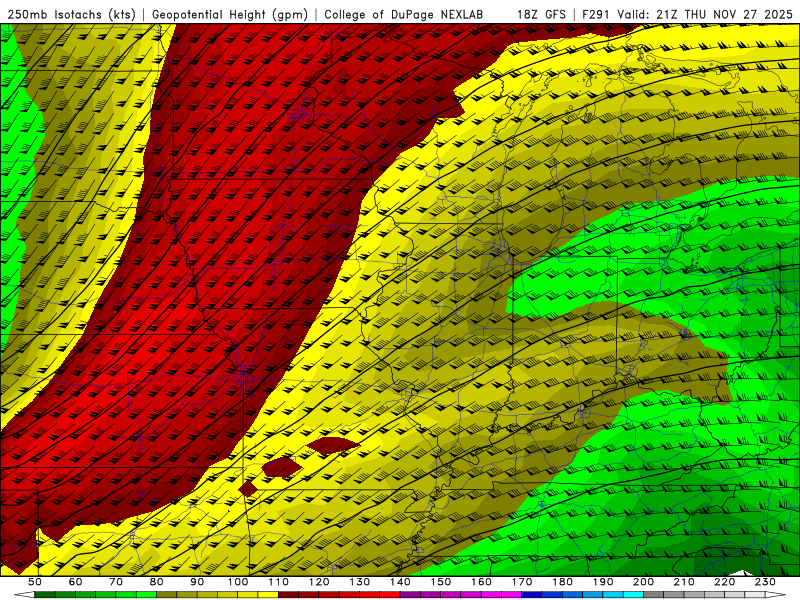Select the bright red swatch between 130 and 140

coord(391,595)
